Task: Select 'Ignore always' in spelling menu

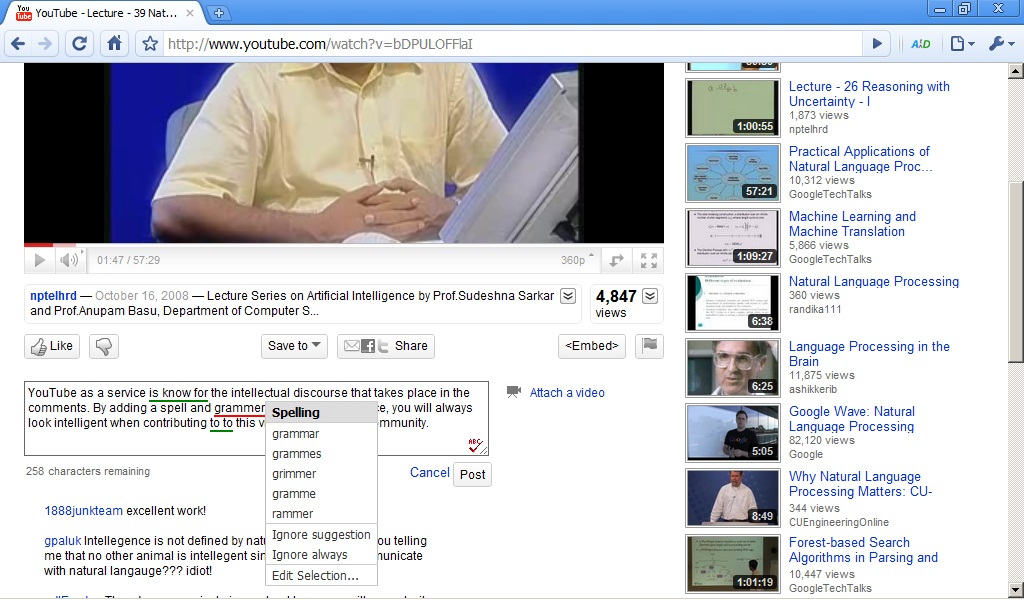Action: pyautogui.click(x=310, y=555)
